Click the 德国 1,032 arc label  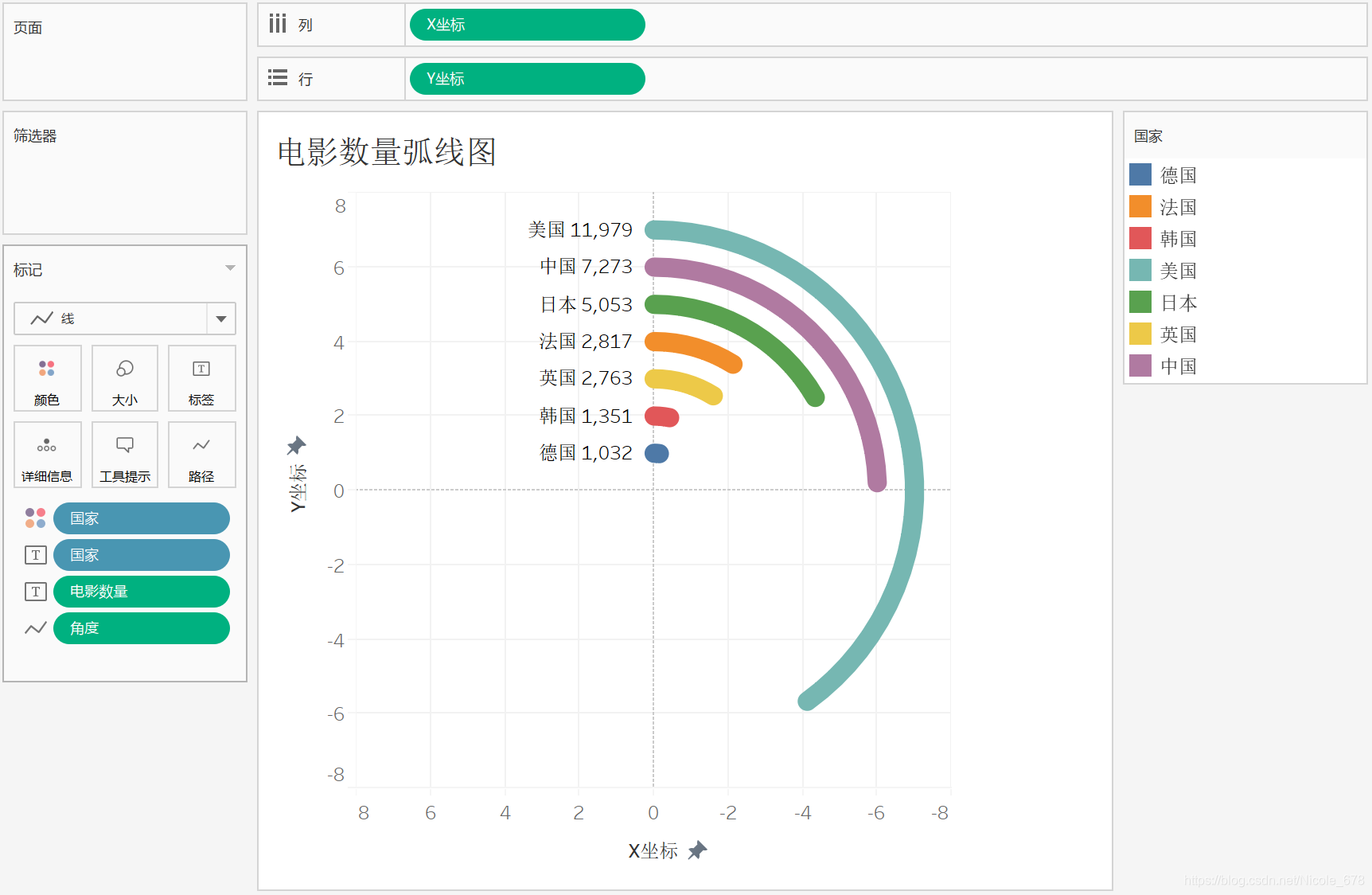coord(587,453)
